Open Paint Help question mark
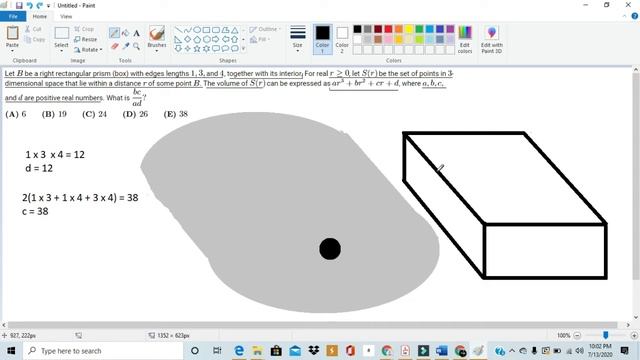The height and width of the screenshot is (360, 640). click(x=635, y=16)
